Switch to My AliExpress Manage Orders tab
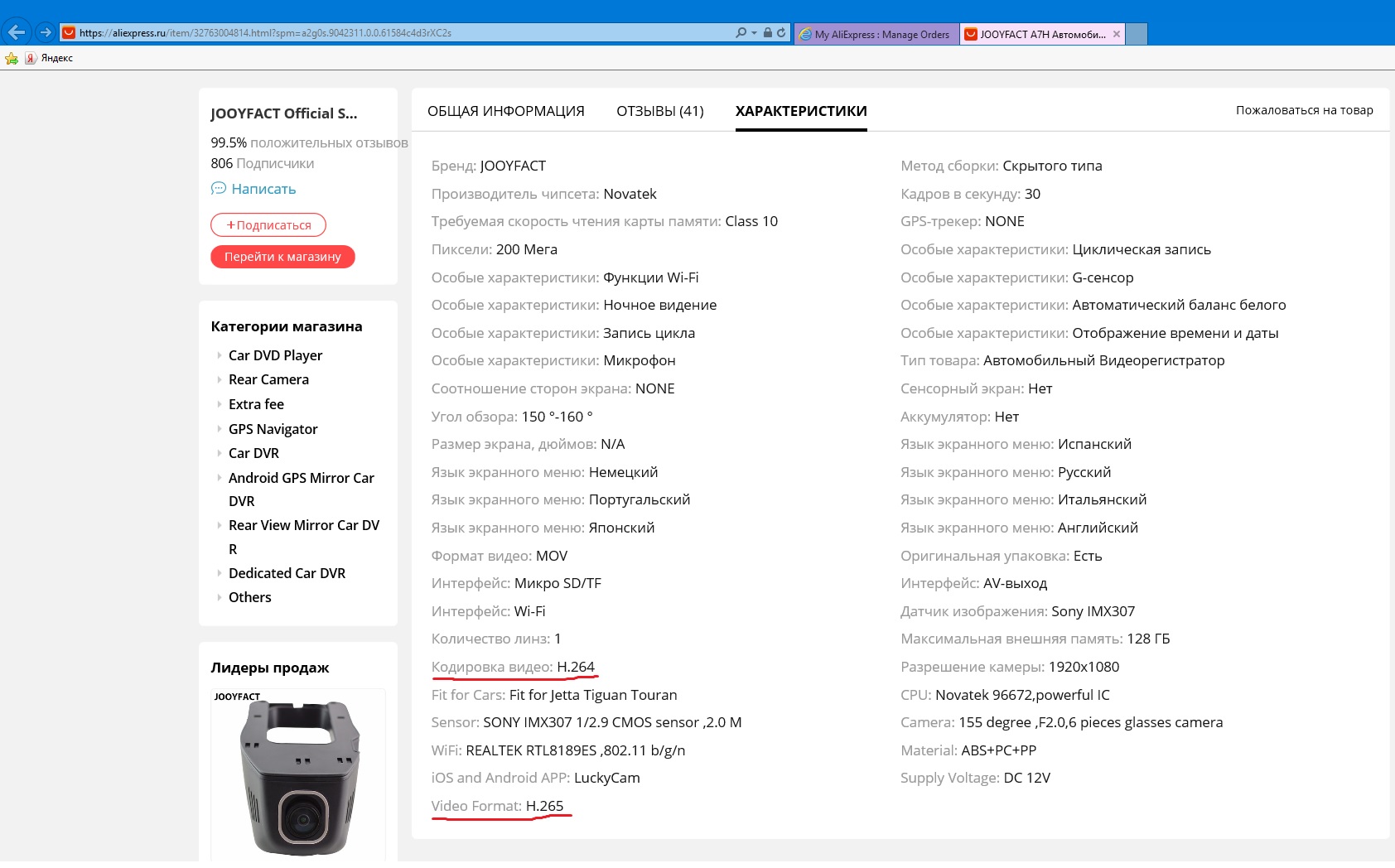This screenshot has height=868, width=1395. [876, 34]
